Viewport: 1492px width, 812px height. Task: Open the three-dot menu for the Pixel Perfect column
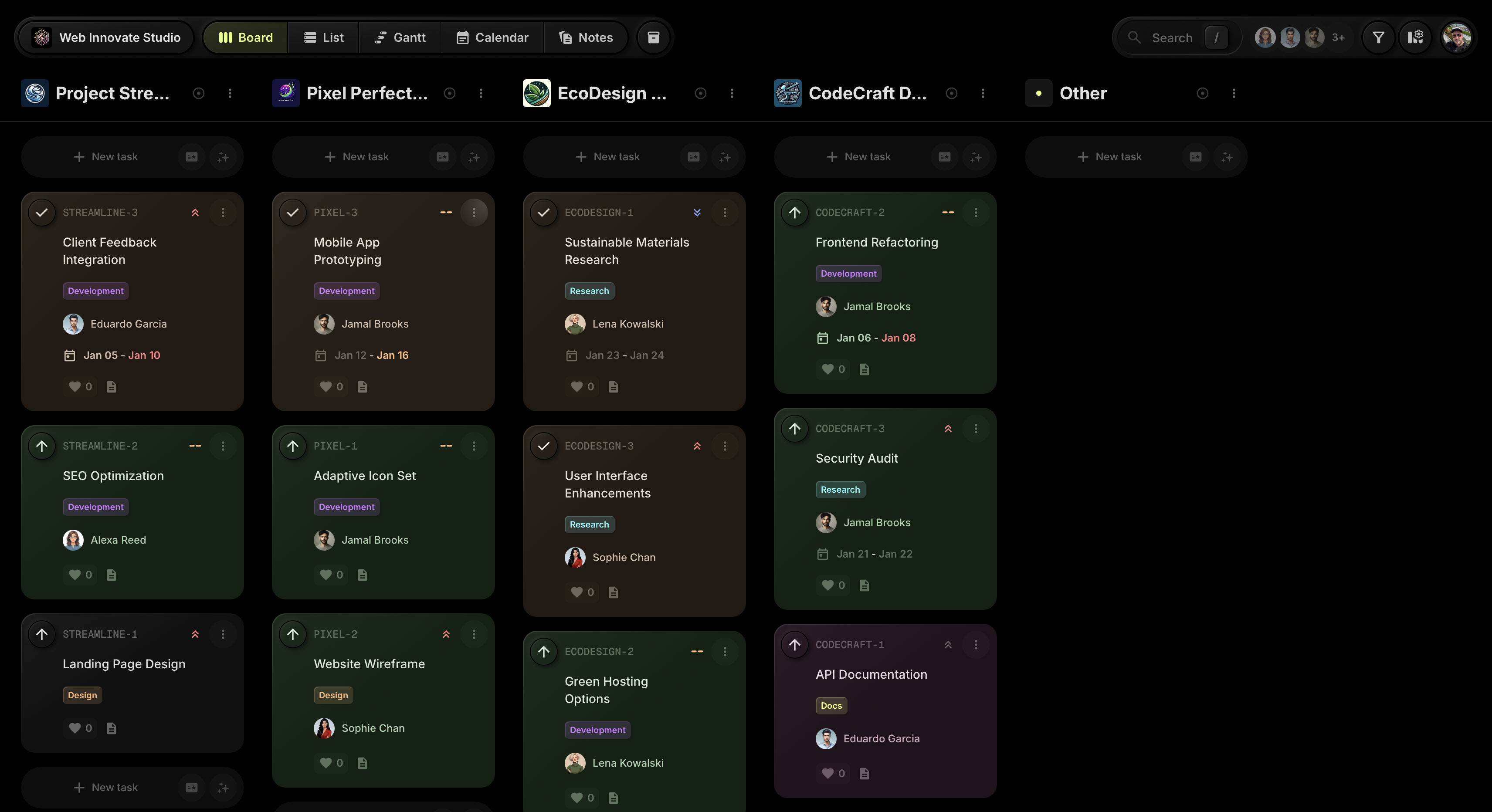(x=481, y=93)
